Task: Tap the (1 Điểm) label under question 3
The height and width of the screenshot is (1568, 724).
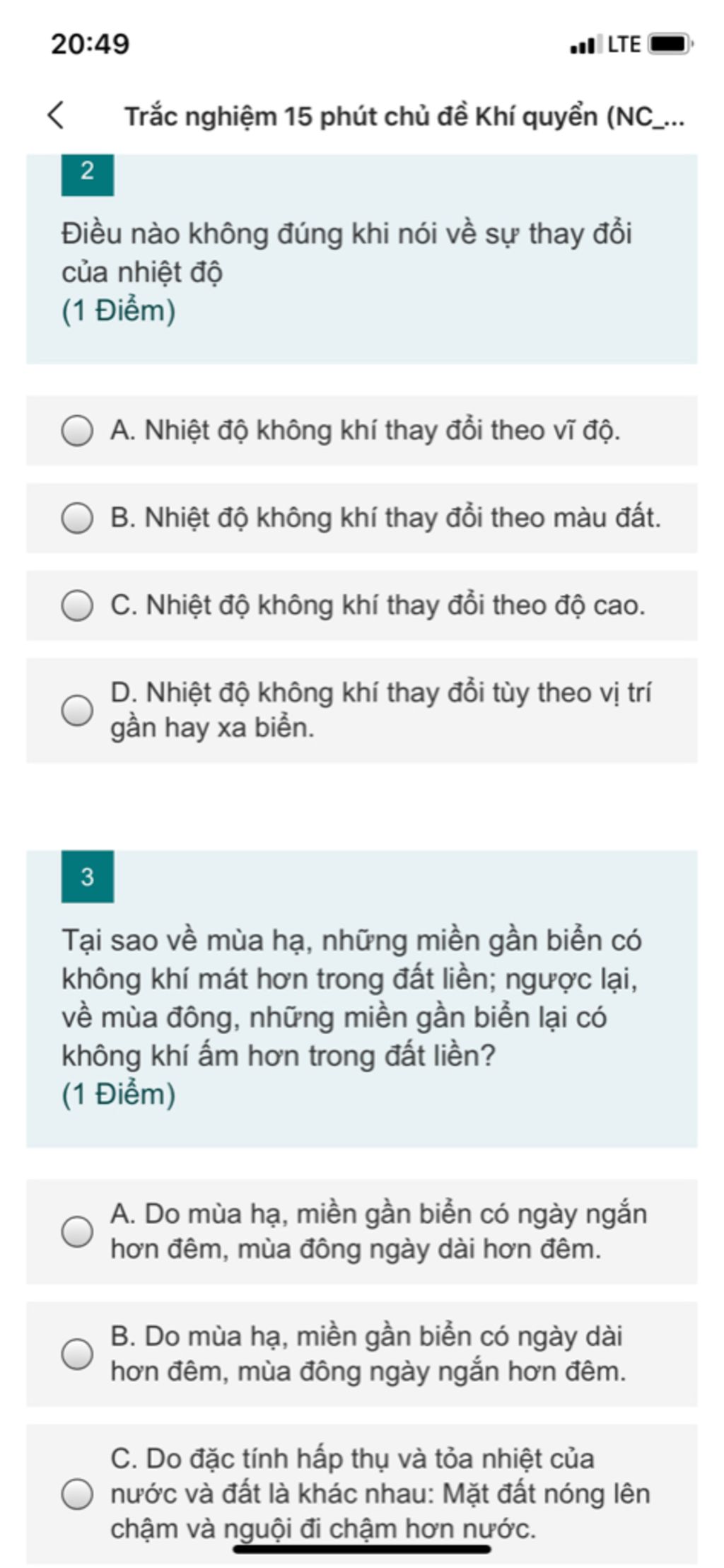Action: [x=119, y=1094]
